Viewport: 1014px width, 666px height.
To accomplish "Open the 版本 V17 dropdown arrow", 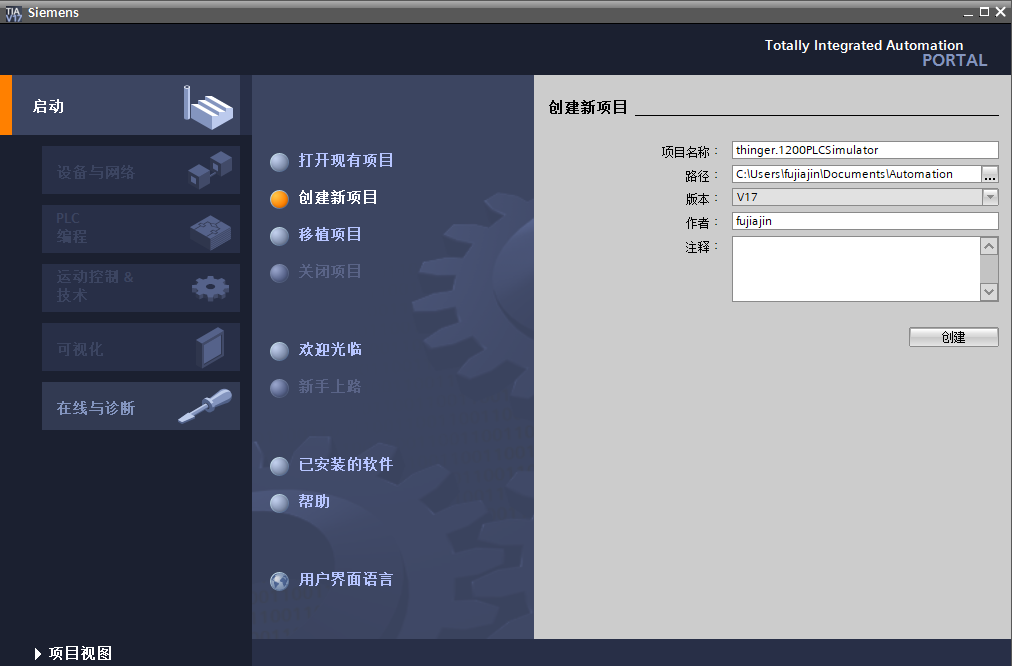I will click(x=990, y=197).
